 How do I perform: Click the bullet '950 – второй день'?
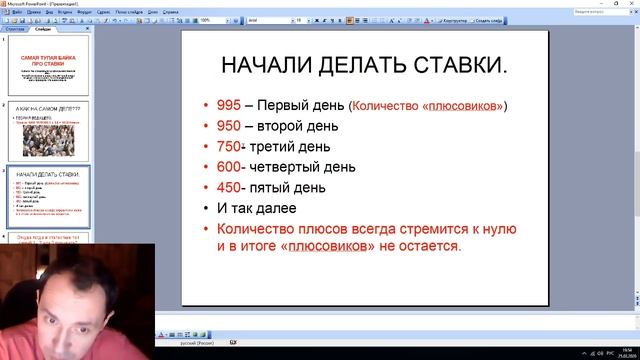coord(278,126)
